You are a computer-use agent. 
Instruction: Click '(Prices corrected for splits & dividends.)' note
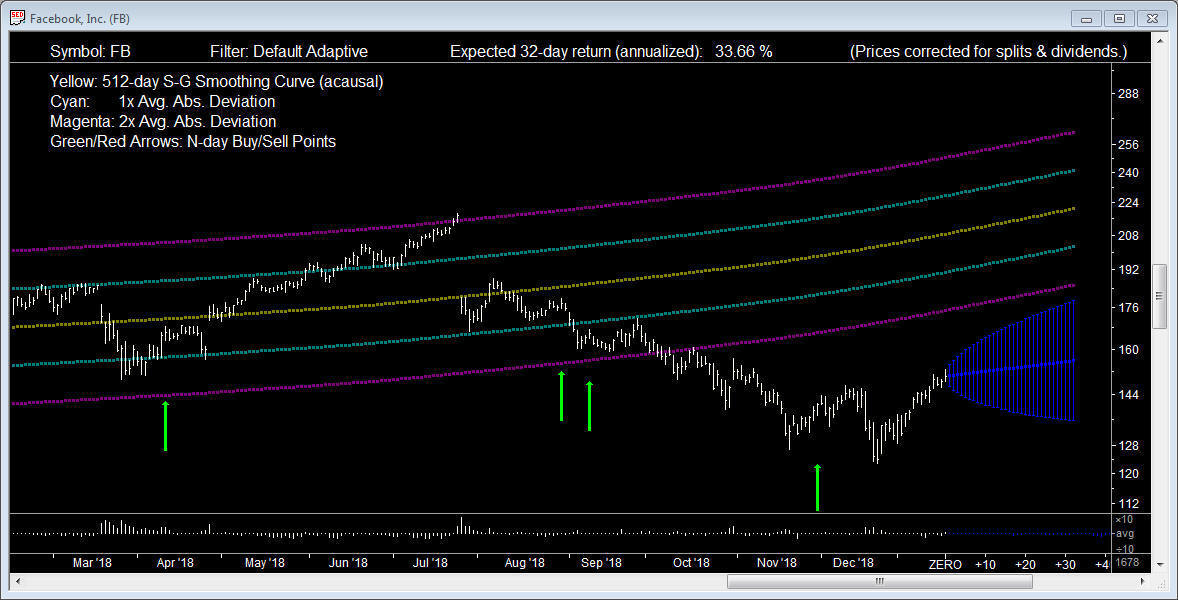coord(989,51)
